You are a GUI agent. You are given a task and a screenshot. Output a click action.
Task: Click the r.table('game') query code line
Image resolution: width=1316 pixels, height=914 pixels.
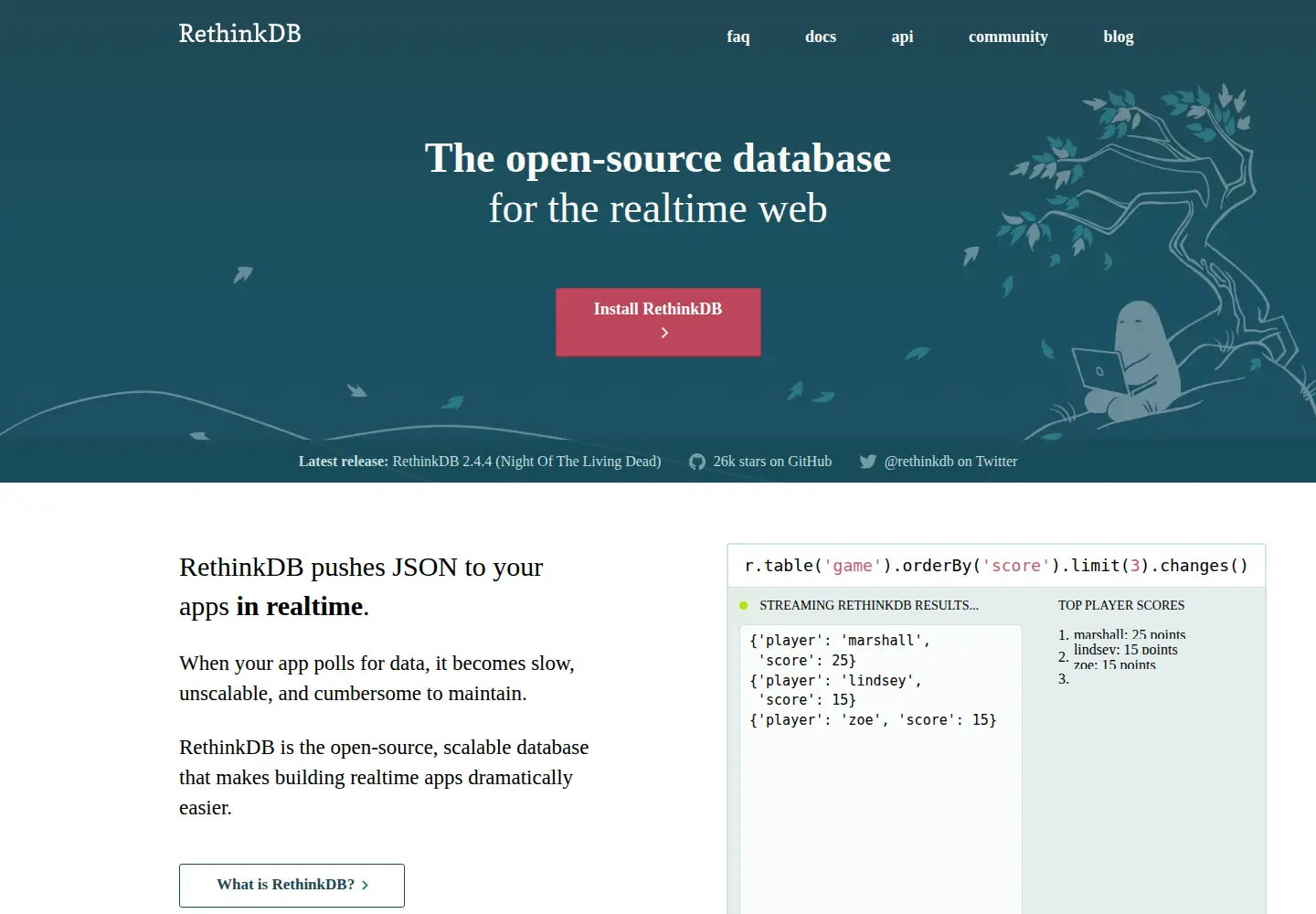996,566
